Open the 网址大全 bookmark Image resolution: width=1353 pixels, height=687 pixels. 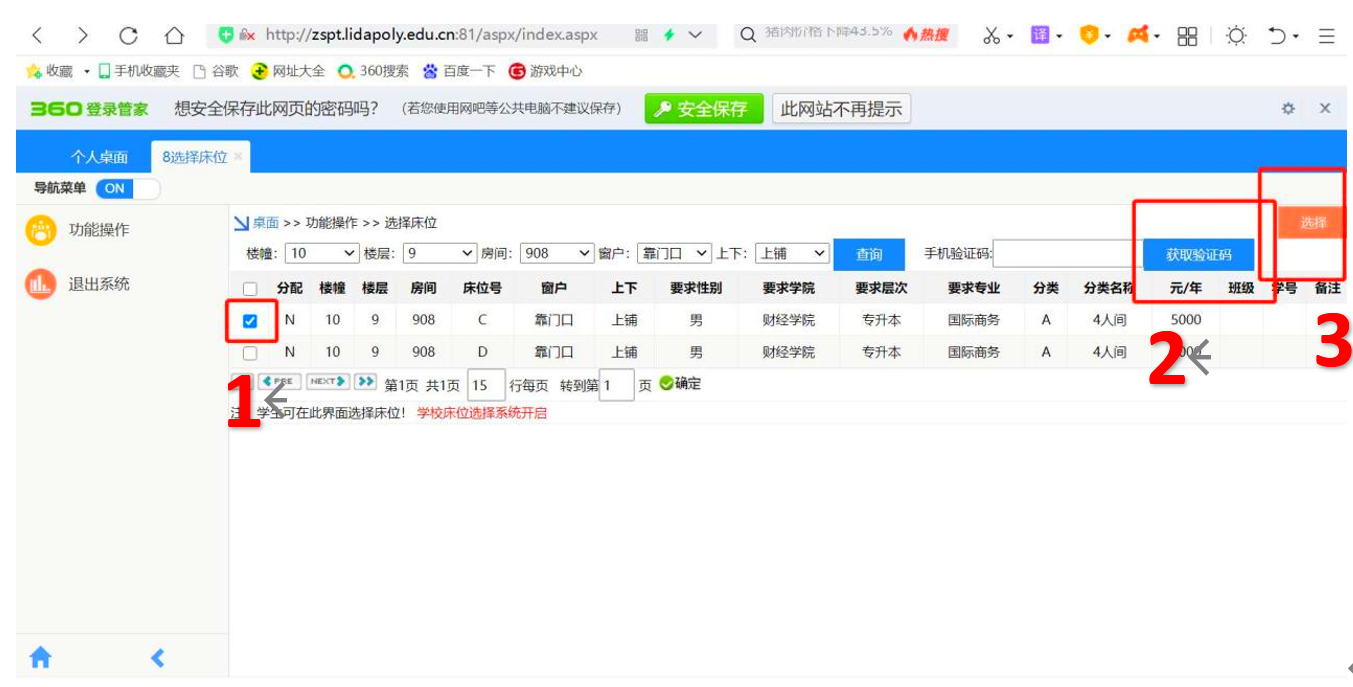[288, 71]
